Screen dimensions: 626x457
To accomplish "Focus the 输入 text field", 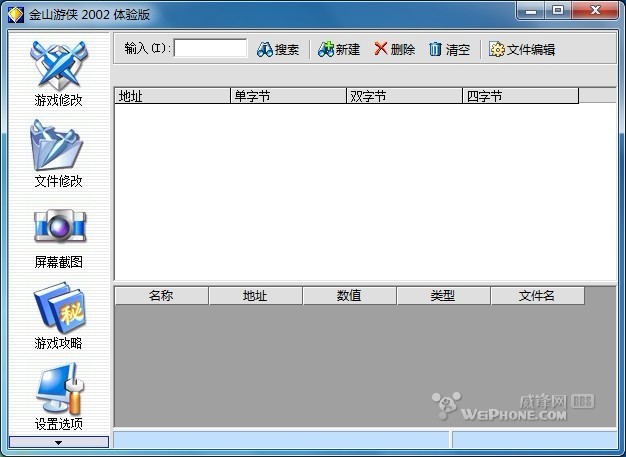I will point(210,48).
